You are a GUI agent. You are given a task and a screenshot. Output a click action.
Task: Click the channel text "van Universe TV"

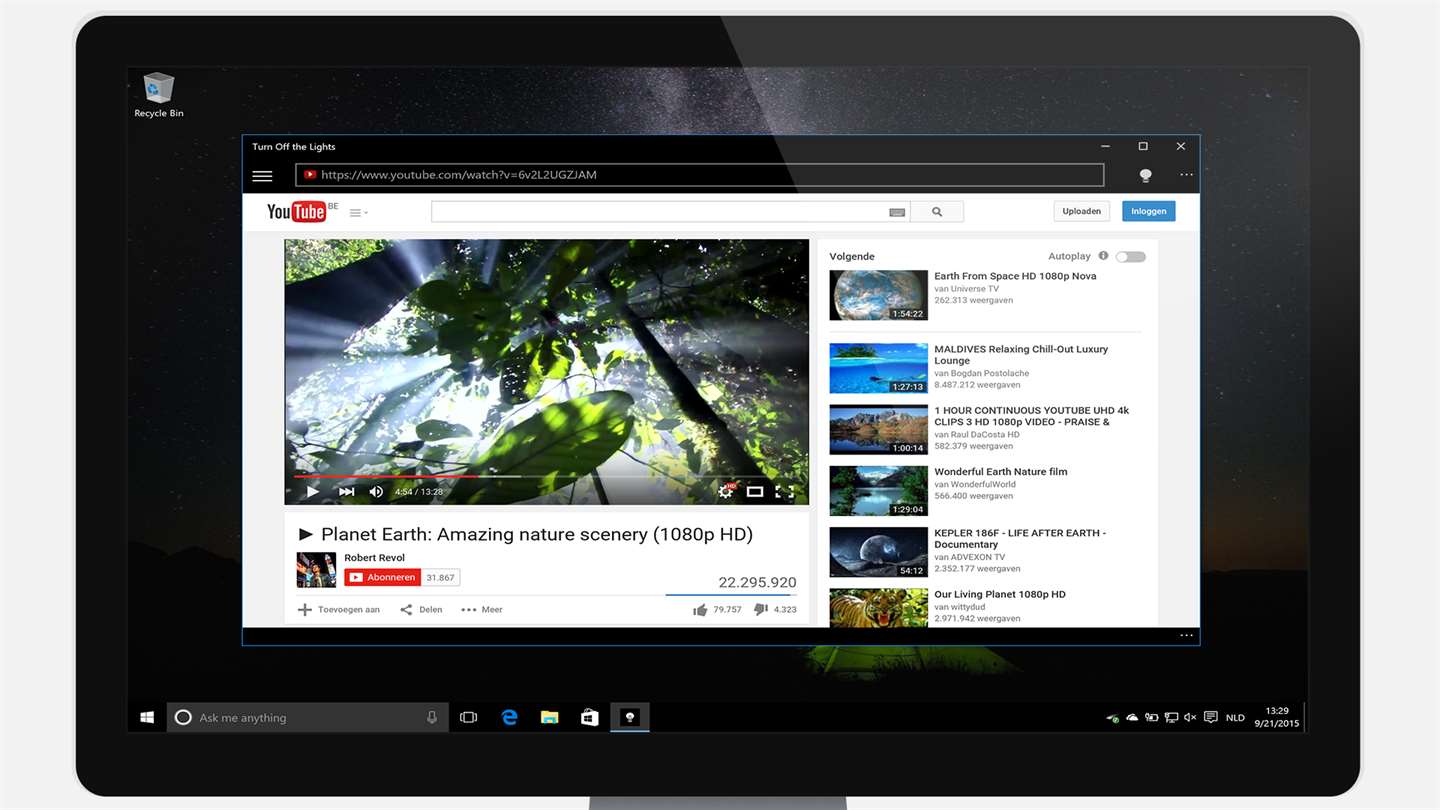[x=966, y=289]
